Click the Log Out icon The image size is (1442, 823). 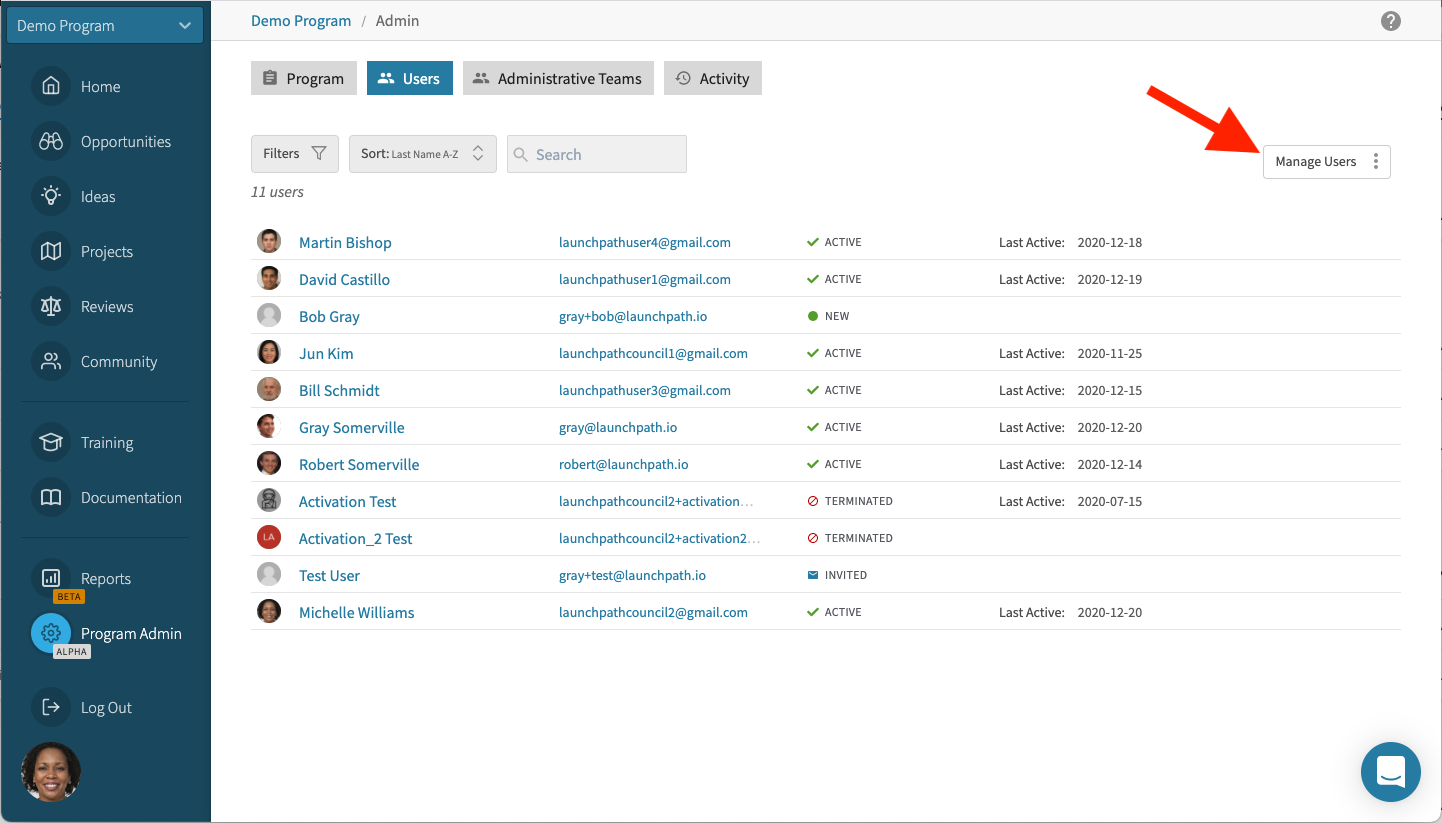[x=51, y=708]
